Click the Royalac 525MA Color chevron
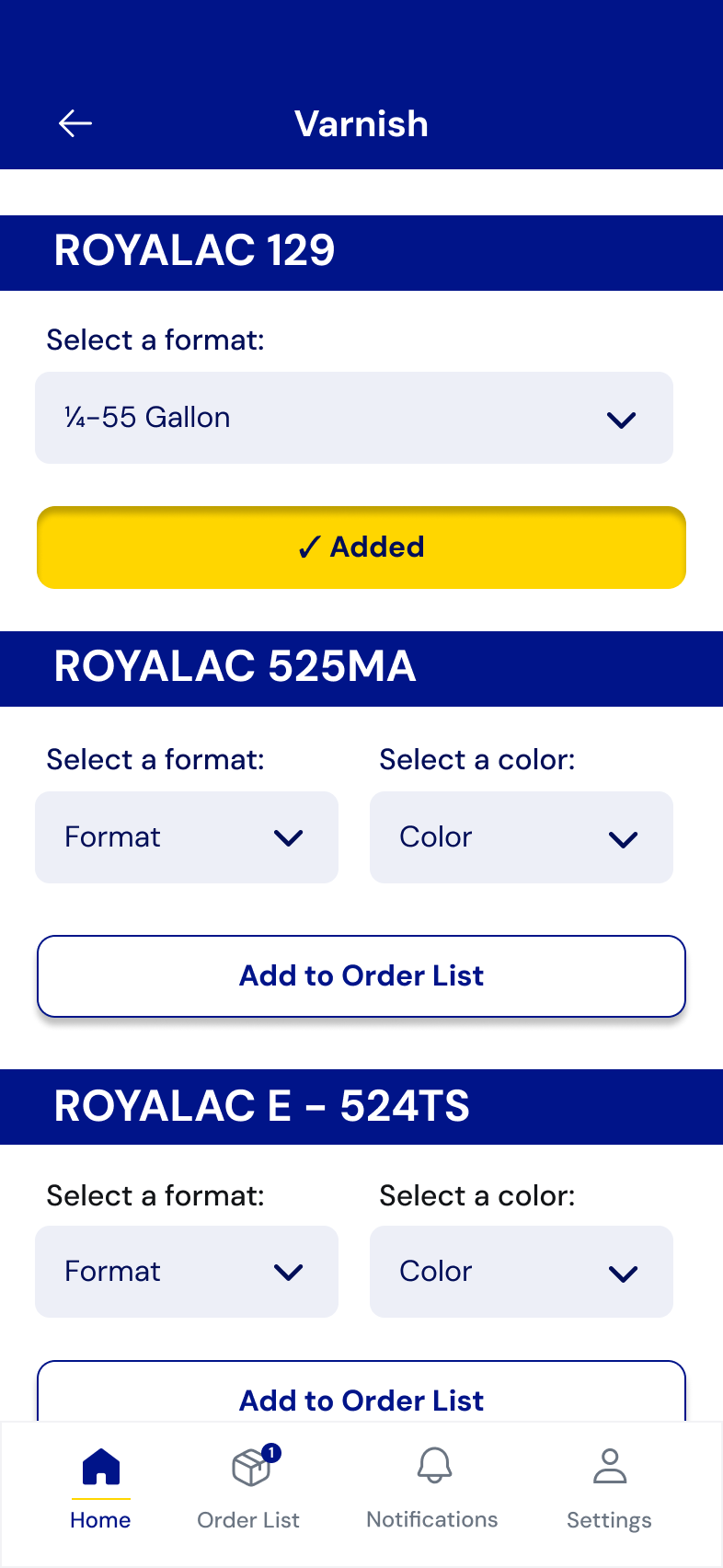The width and height of the screenshot is (723, 1568). pyautogui.click(x=623, y=839)
